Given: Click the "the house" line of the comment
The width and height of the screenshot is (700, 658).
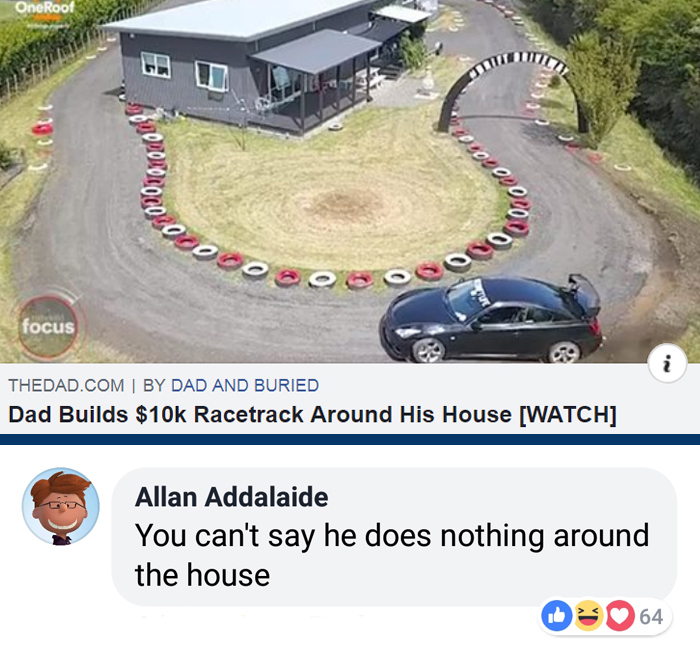Looking at the screenshot, I should click(x=202, y=575).
